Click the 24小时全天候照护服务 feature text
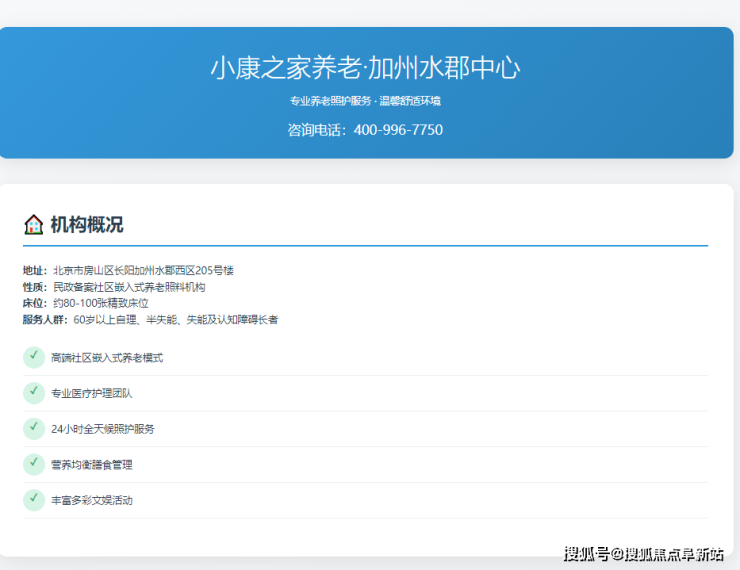The image size is (740, 570). 103,429
